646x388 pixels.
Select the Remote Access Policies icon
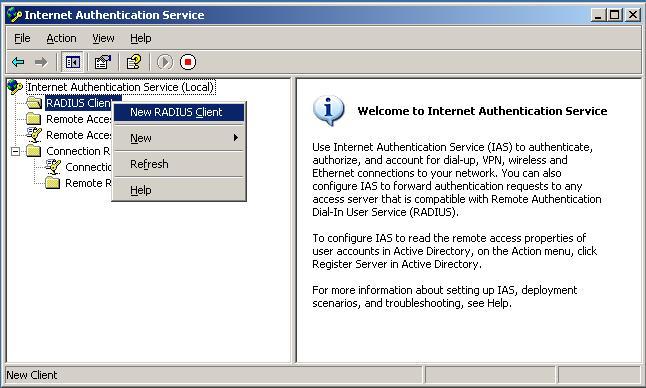[x=34, y=135]
